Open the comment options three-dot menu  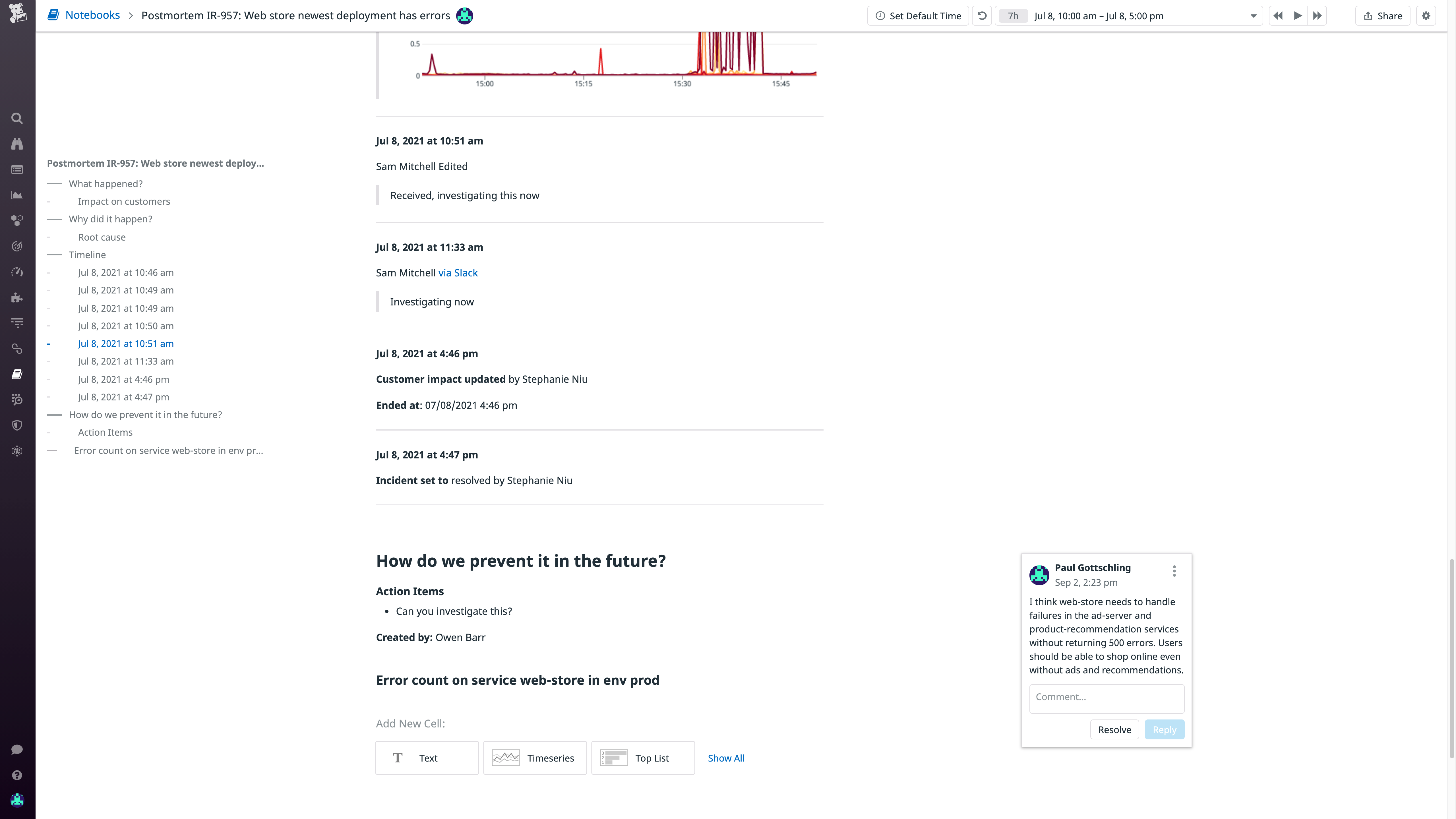tap(1174, 571)
